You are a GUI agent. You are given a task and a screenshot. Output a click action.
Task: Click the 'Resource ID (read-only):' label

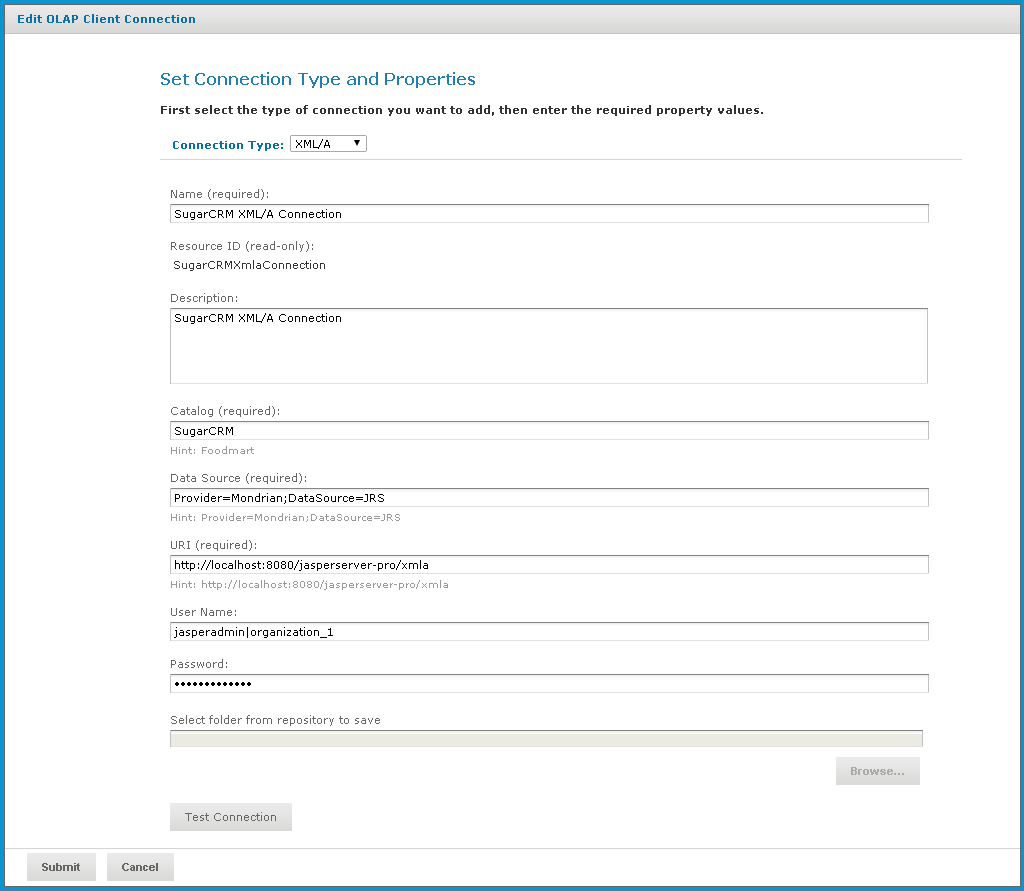242,246
